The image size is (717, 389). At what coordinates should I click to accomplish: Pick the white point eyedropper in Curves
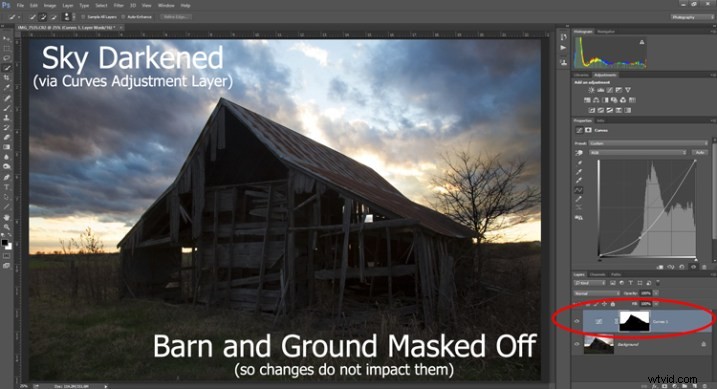tap(579, 181)
